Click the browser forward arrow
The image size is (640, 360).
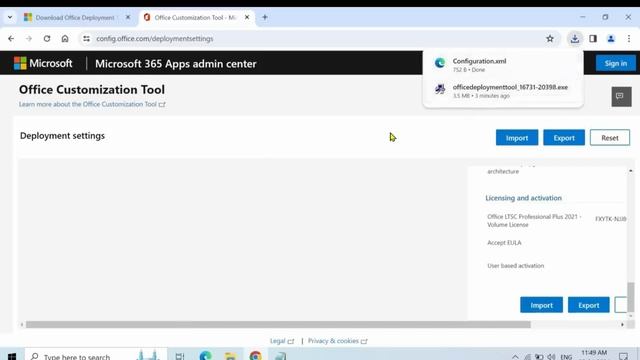click(29, 38)
